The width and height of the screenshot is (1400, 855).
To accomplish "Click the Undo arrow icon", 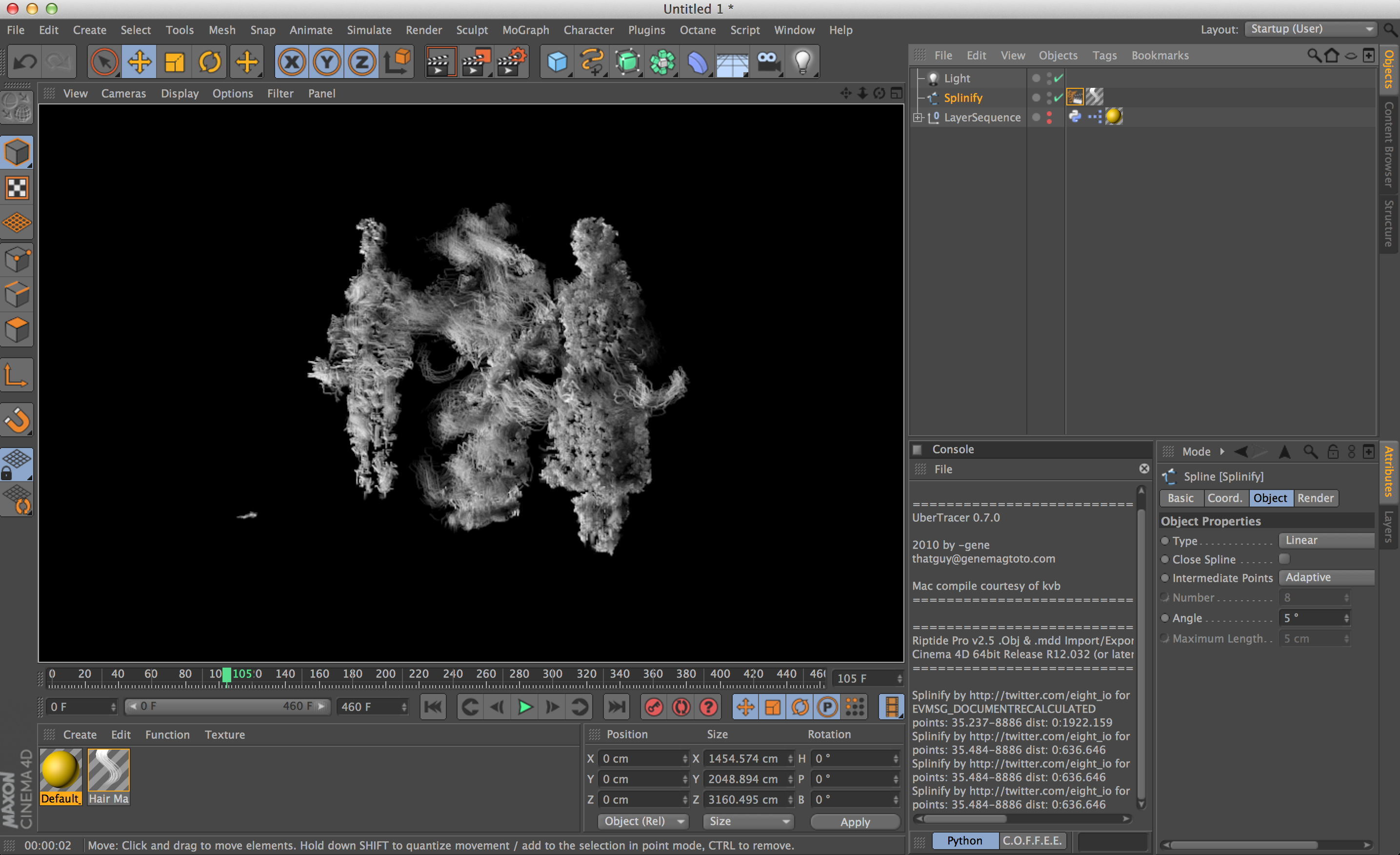I will [24, 61].
